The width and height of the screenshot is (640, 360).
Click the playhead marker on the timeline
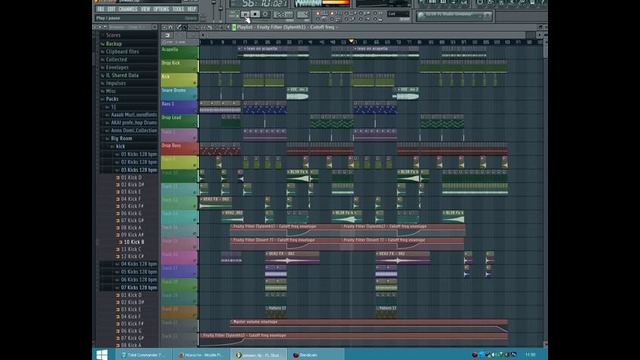pyautogui.click(x=351, y=41)
